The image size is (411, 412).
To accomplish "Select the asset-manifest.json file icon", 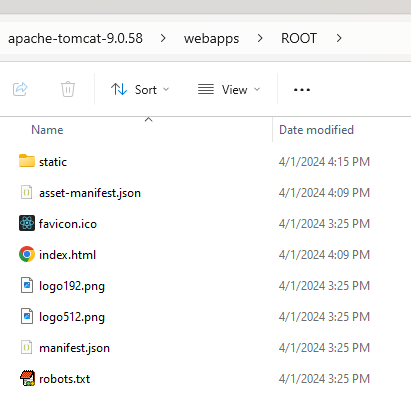I will coord(27,192).
